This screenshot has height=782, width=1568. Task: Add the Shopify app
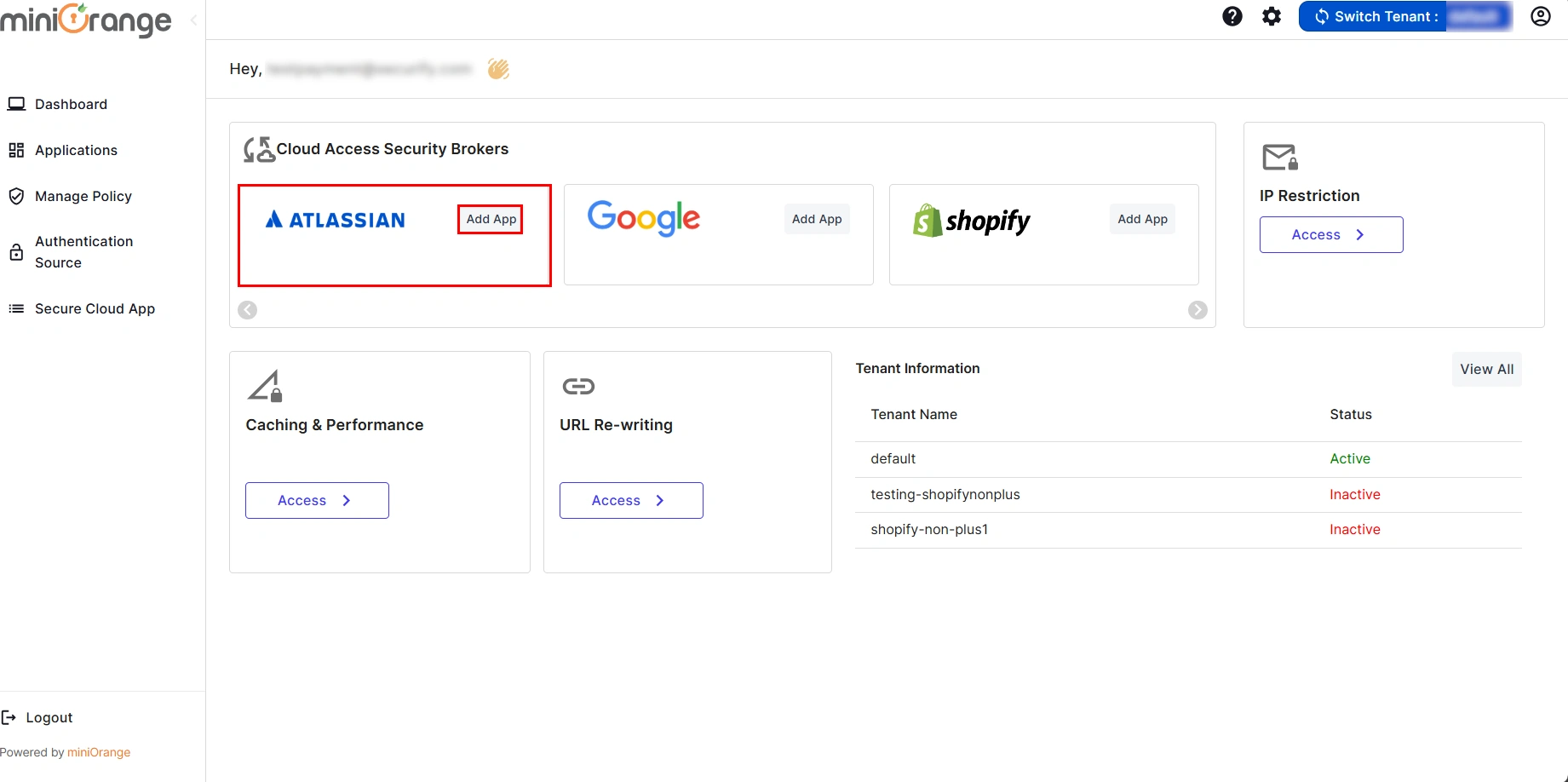point(1142,219)
